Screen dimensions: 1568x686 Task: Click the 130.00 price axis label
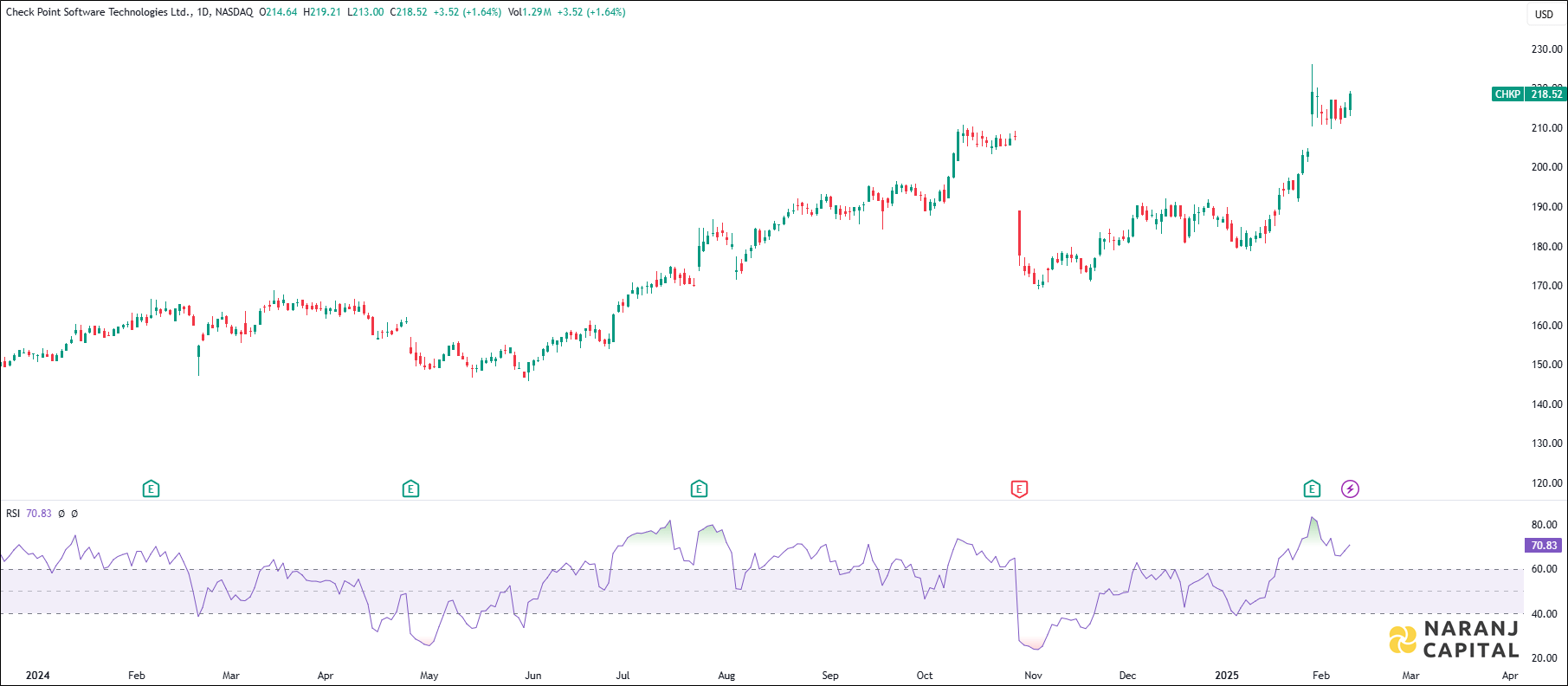(x=1546, y=443)
